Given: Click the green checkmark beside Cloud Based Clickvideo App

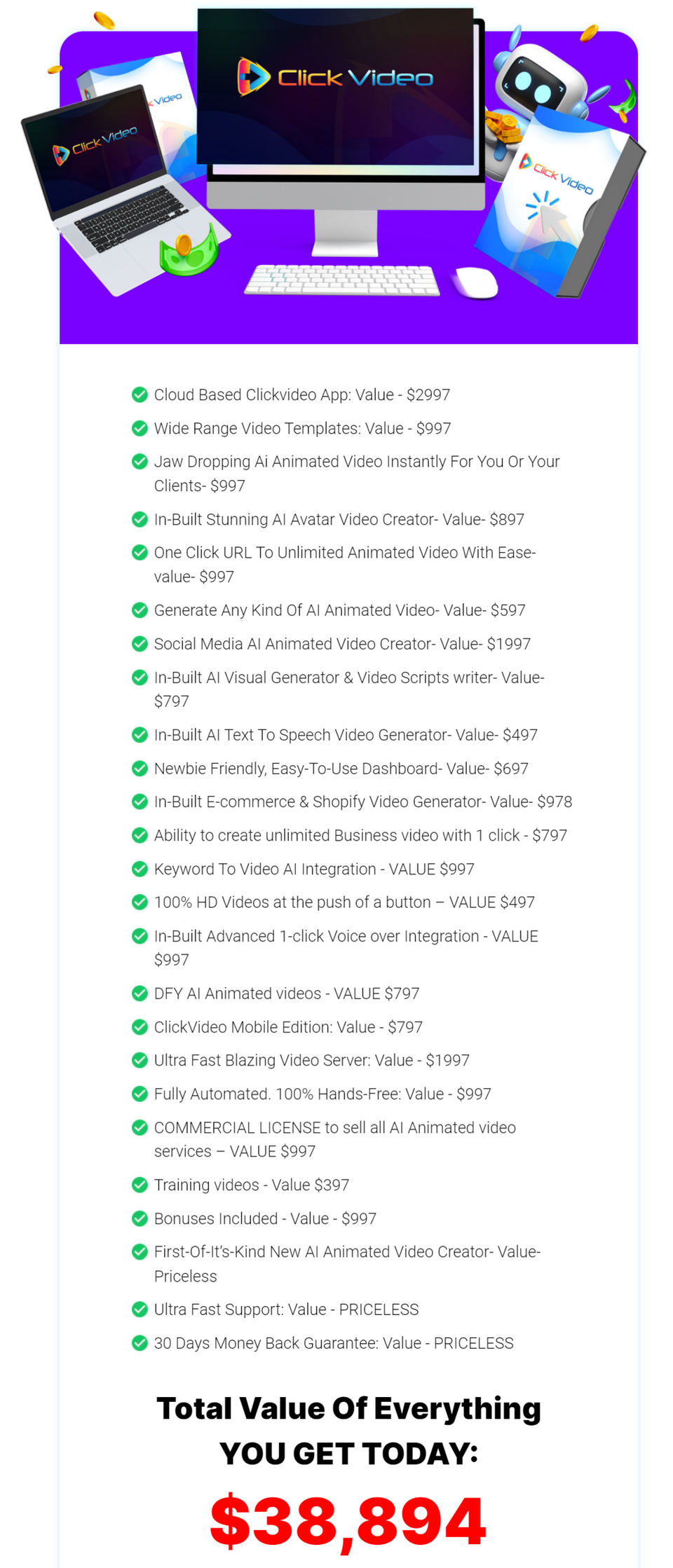Looking at the screenshot, I should pos(140,394).
